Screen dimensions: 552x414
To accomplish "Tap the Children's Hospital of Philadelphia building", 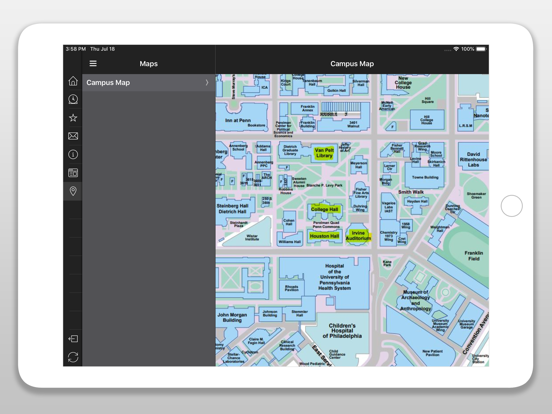I will coord(342,331).
